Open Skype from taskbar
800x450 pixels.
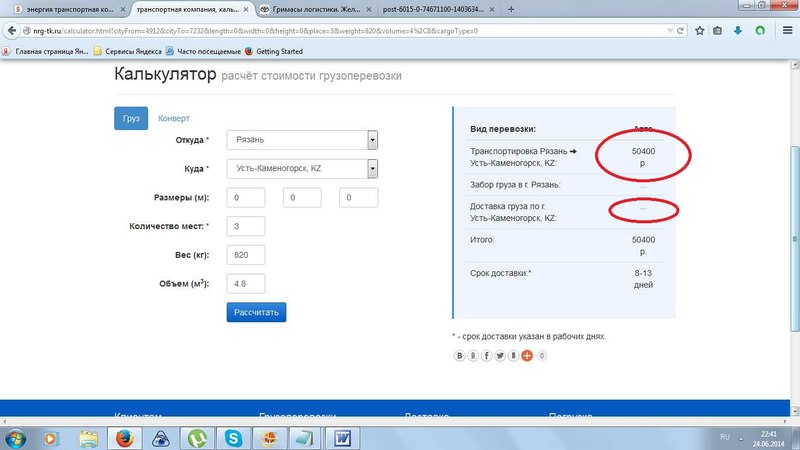233,439
